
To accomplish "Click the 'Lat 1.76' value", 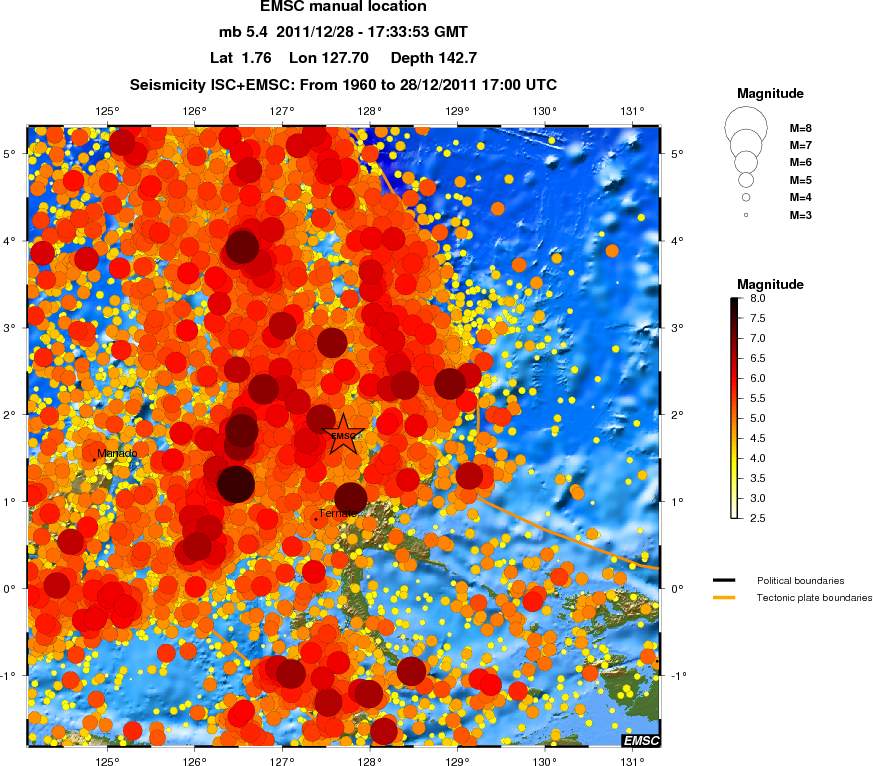I will 241,58.
